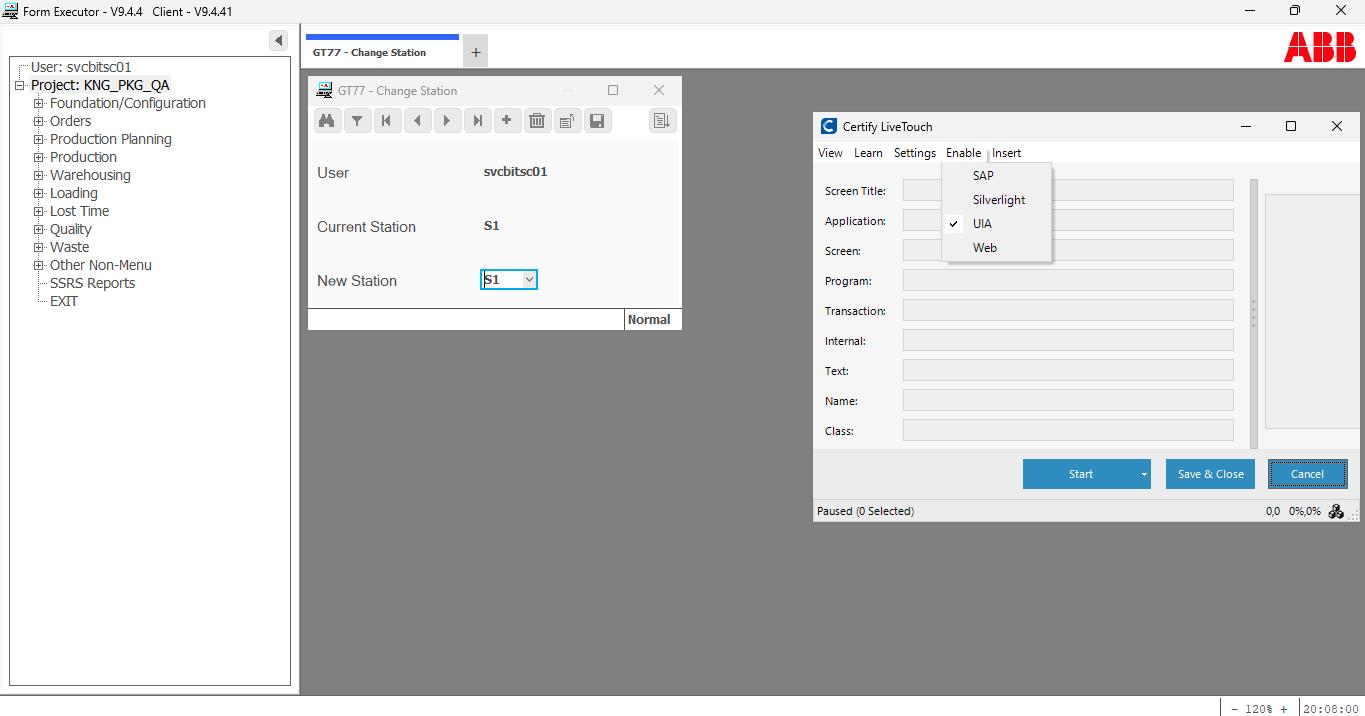Enable the Web option

[x=984, y=247]
